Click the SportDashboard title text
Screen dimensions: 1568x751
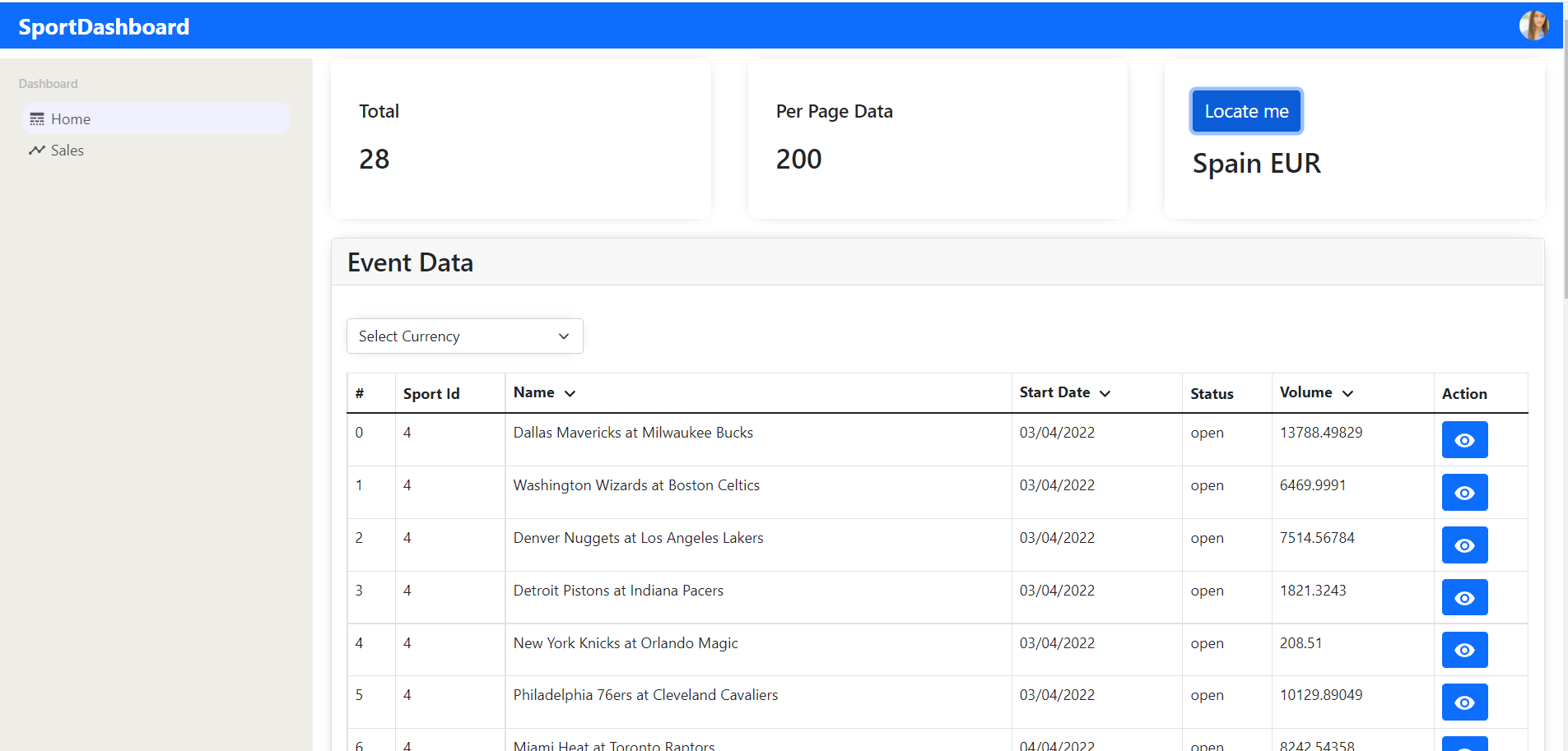pos(104,25)
